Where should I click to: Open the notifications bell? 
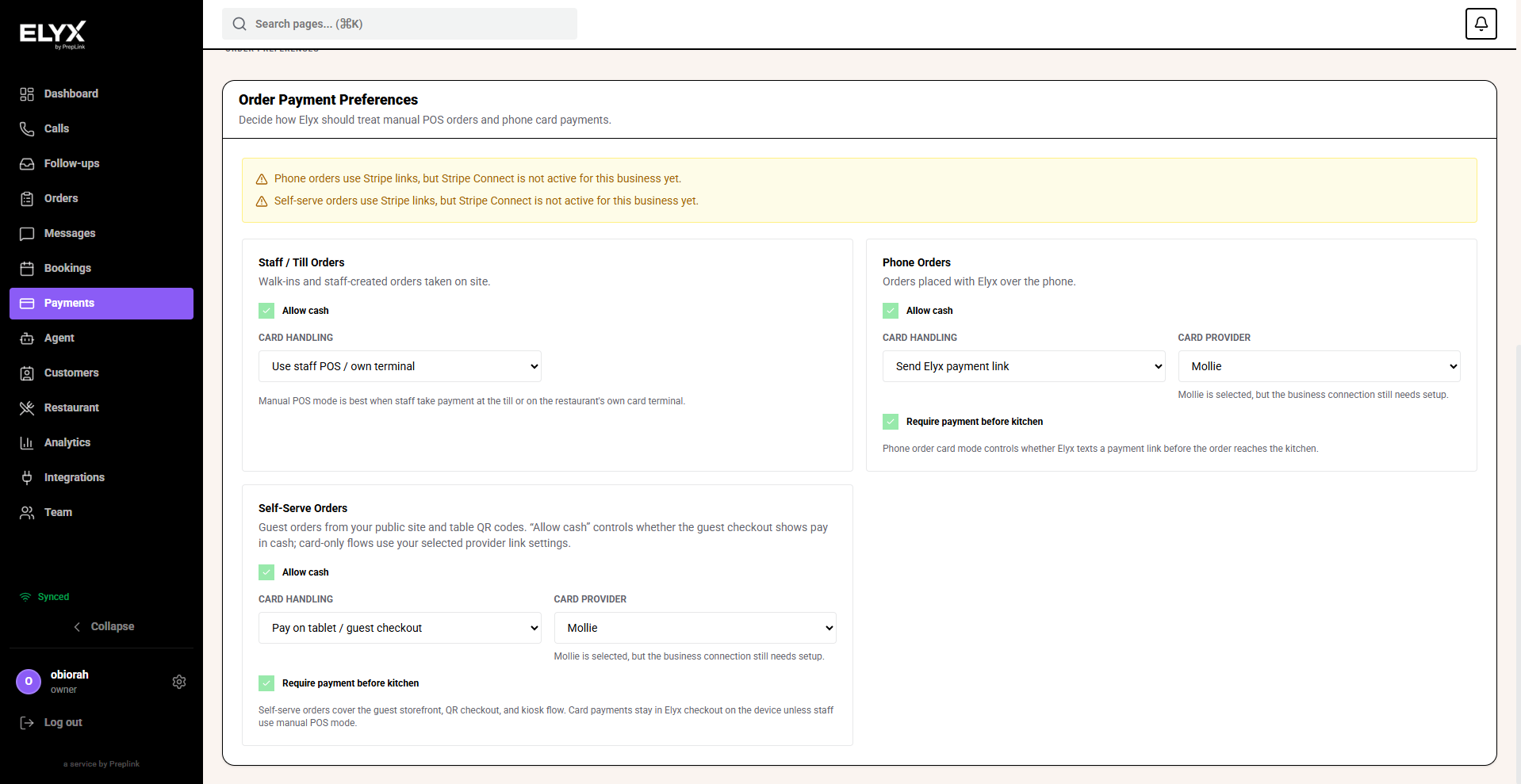[x=1481, y=24]
